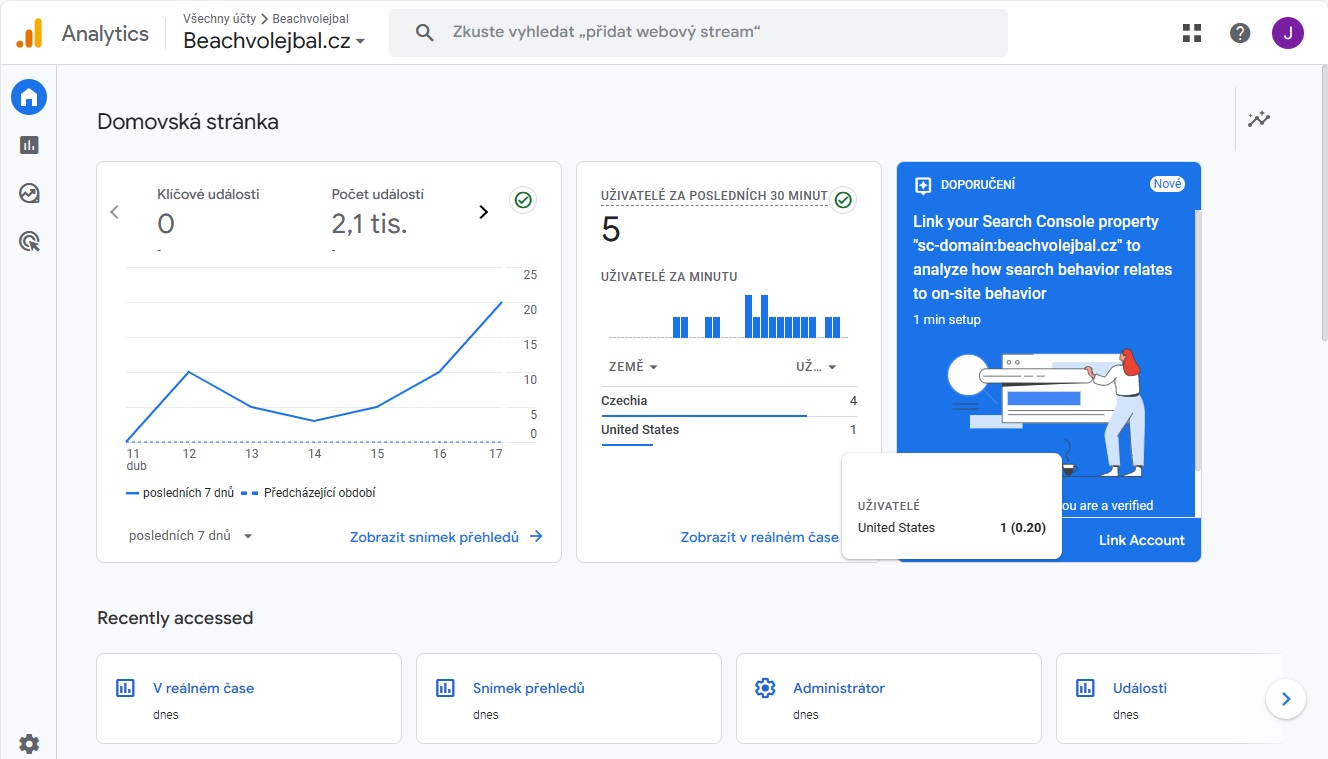Click the Předcházející období legend entry
1328x759 pixels.
[x=308, y=493]
